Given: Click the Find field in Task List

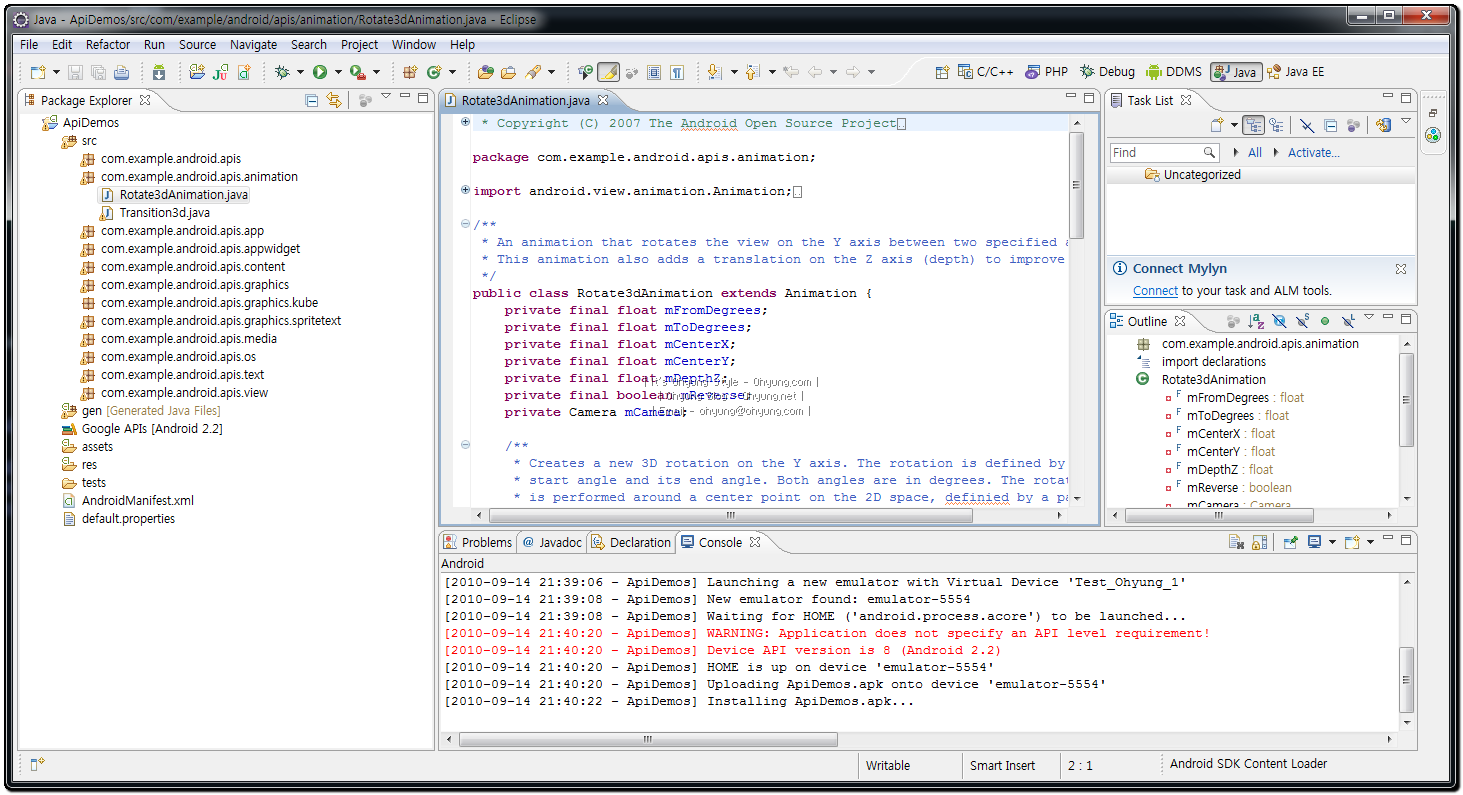Looking at the screenshot, I should [x=1164, y=153].
